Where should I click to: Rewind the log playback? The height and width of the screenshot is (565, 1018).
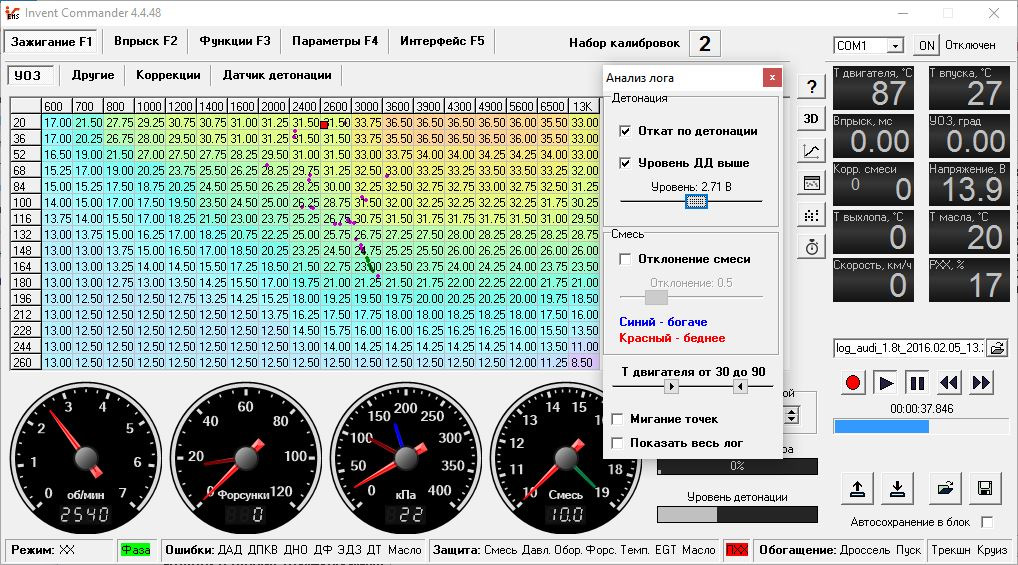click(949, 382)
